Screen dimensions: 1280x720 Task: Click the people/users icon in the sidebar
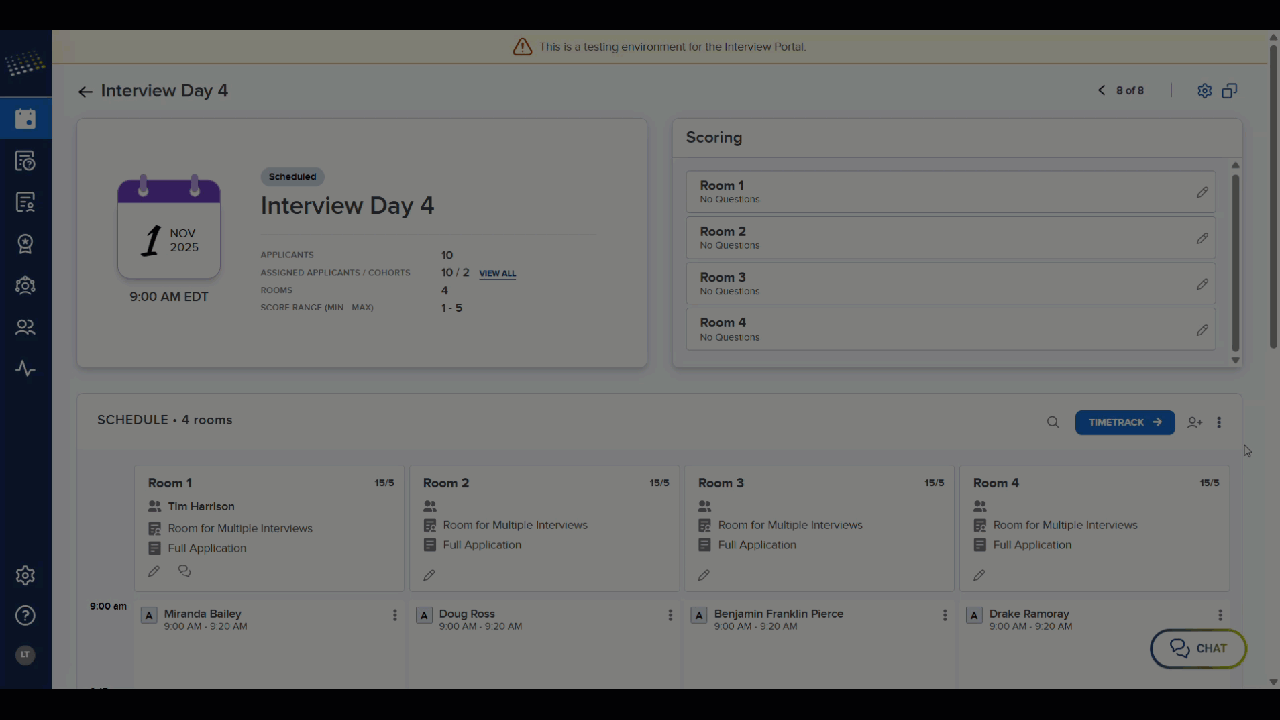click(x=25, y=327)
